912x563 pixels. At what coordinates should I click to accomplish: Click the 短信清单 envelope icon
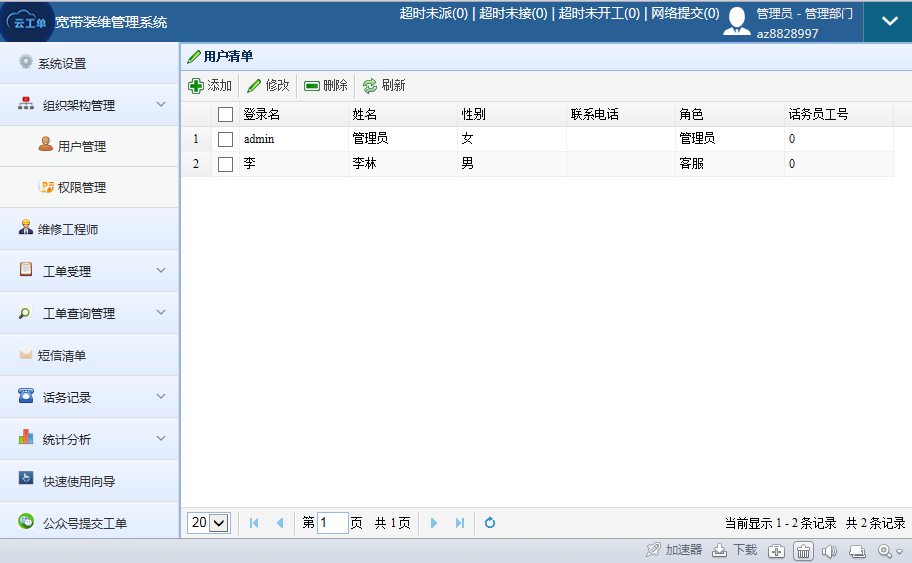point(26,354)
